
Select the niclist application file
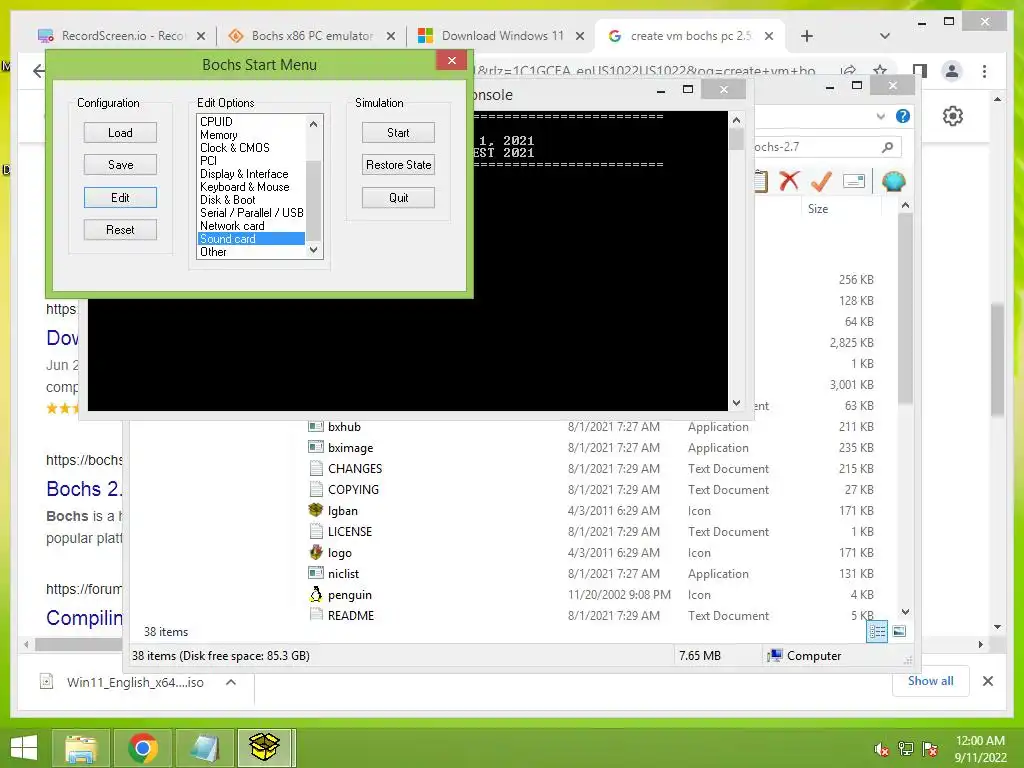pos(343,573)
